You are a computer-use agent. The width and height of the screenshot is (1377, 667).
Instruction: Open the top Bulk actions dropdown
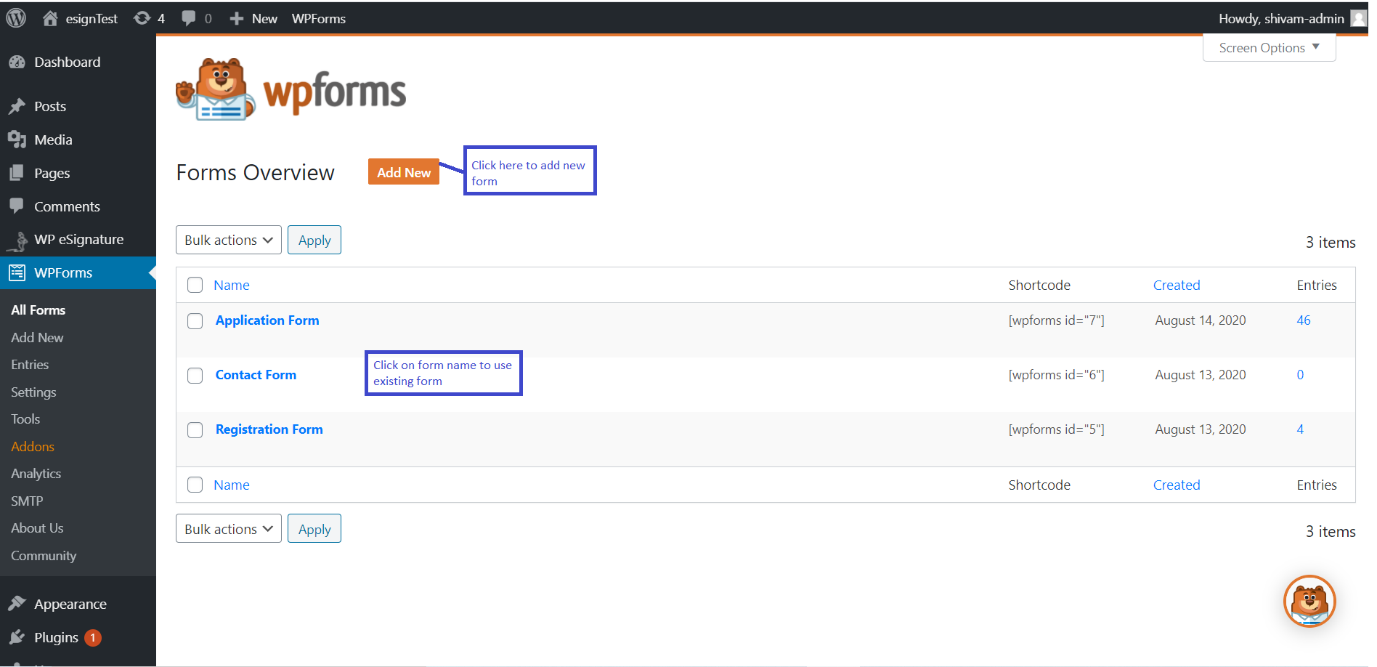click(x=229, y=240)
